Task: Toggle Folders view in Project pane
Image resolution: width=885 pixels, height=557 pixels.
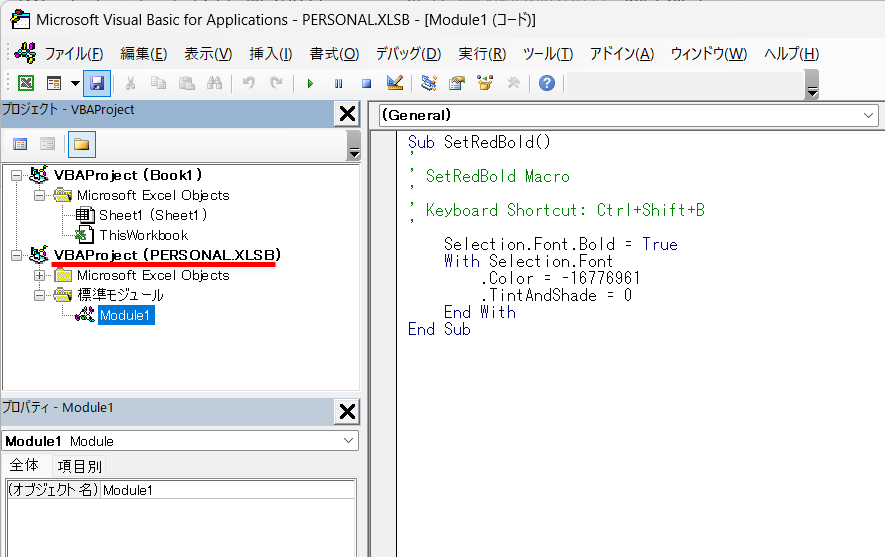Action: [x=82, y=144]
